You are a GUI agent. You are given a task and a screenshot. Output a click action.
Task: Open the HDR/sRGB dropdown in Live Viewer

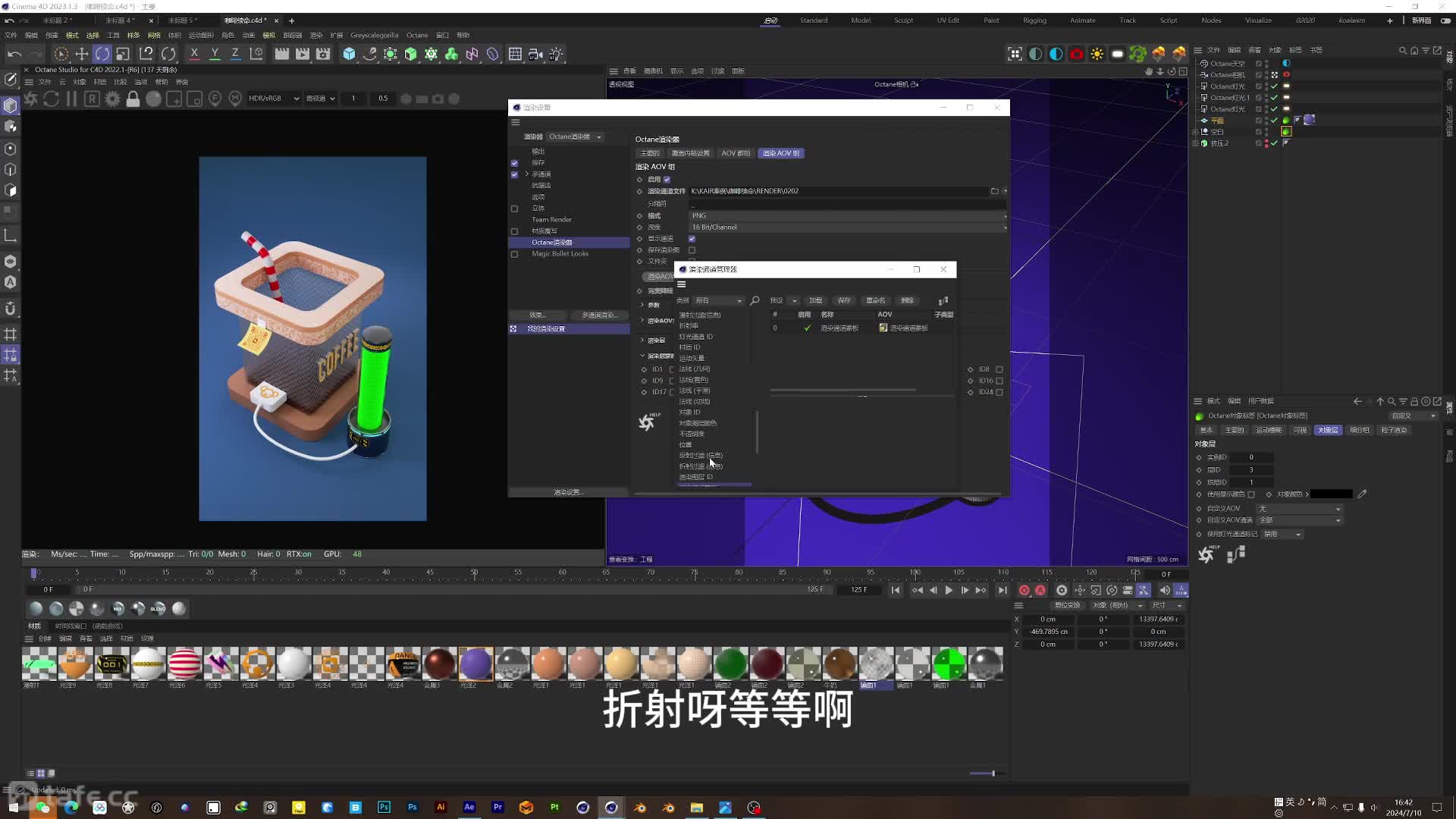coord(273,99)
